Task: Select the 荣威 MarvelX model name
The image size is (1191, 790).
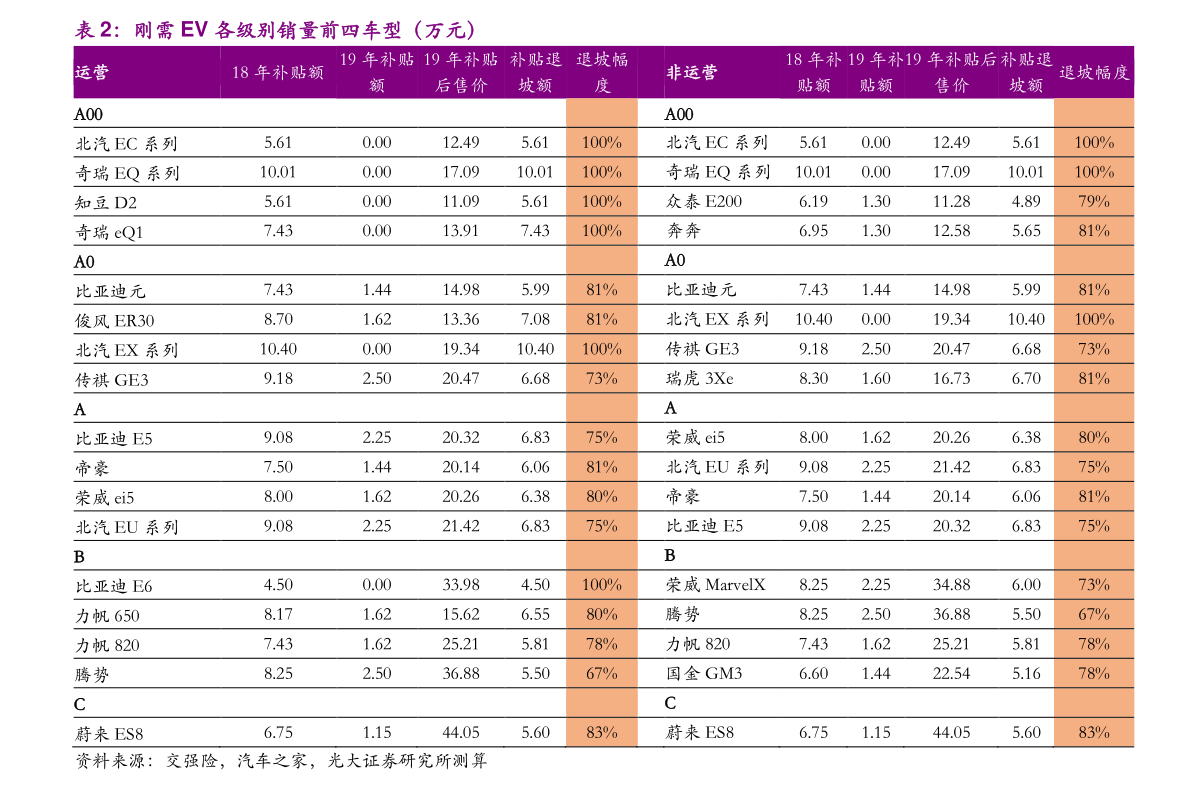Action: tap(716, 584)
